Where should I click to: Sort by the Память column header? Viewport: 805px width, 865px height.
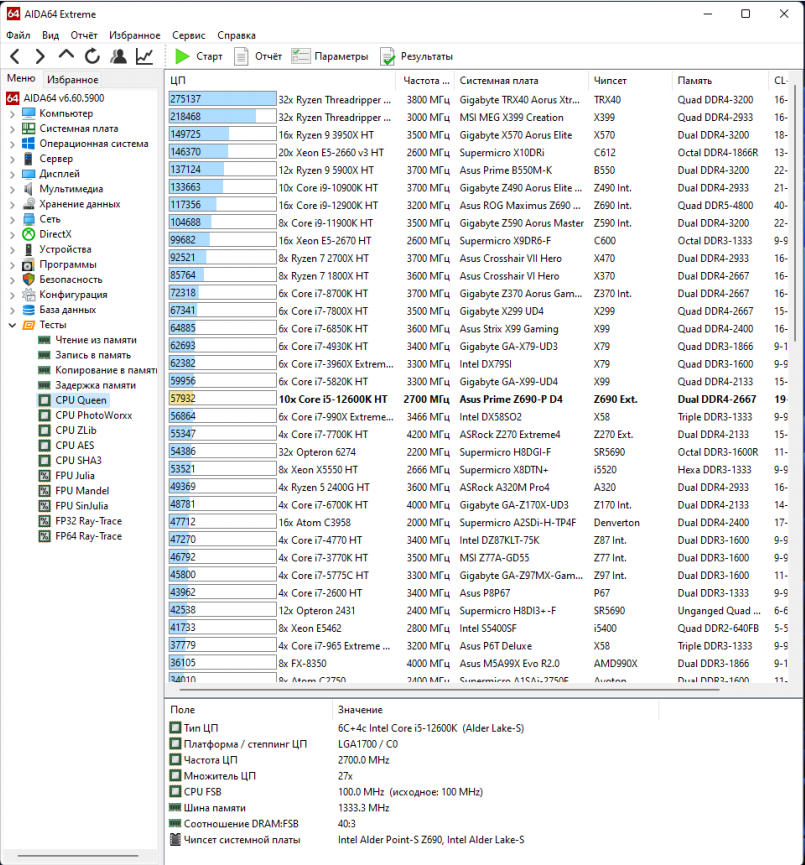click(x=719, y=81)
